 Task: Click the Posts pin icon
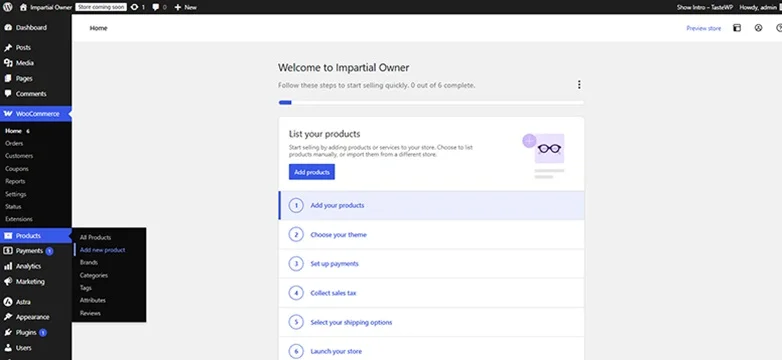tap(7, 48)
